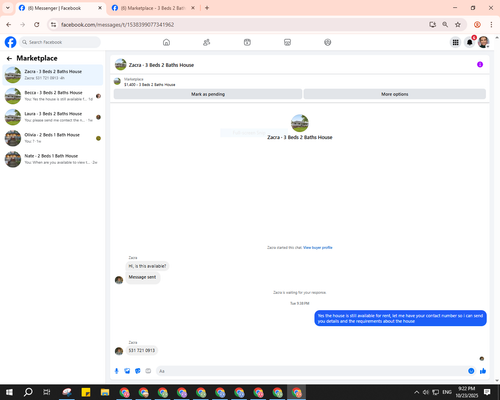Open the Watch video icon in navigation
The image size is (500, 400).
[x=247, y=42]
